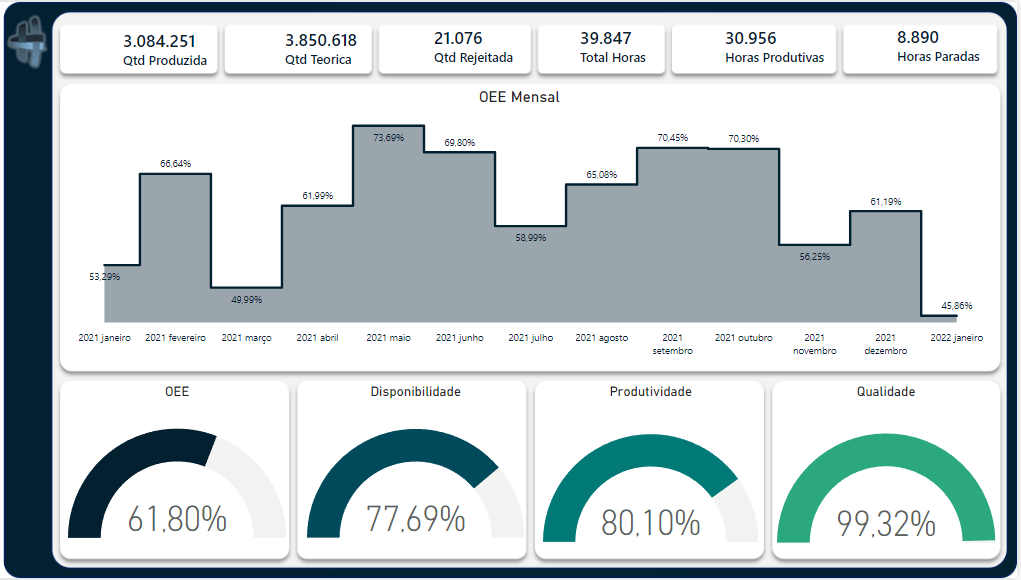Click the 2021 setembro axis label
Viewport: 1021px width, 580px height.
[x=673, y=344]
